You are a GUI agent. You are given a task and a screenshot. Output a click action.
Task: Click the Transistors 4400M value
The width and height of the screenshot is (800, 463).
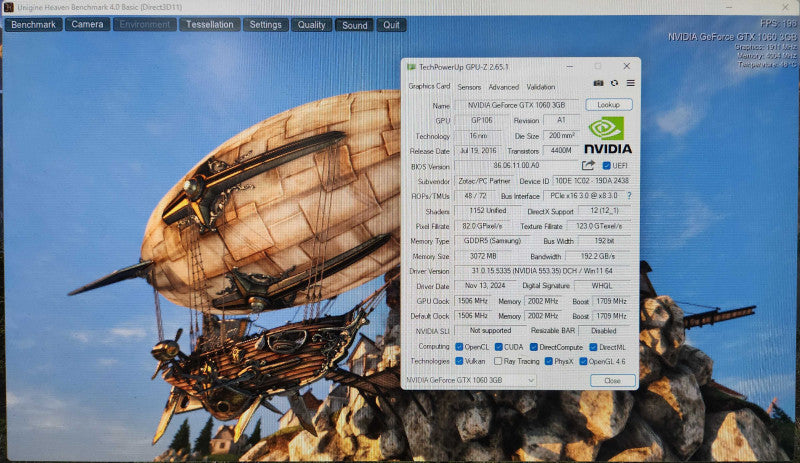(x=561, y=151)
